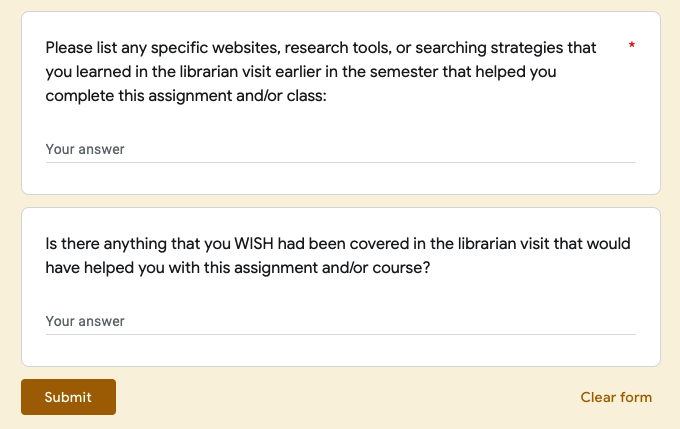Focus the answer field under the WISH question

(340, 321)
